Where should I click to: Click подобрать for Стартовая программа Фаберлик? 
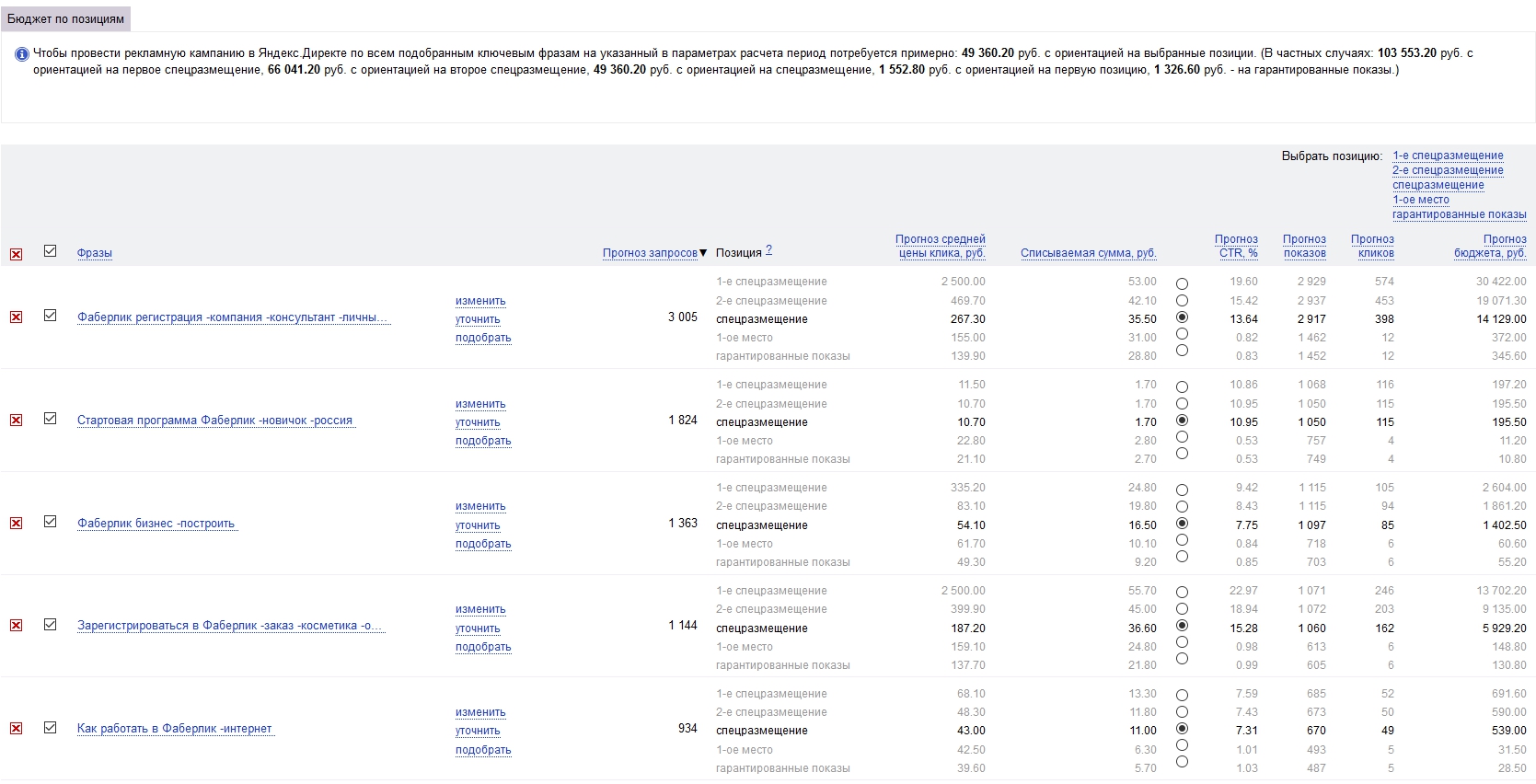click(483, 441)
